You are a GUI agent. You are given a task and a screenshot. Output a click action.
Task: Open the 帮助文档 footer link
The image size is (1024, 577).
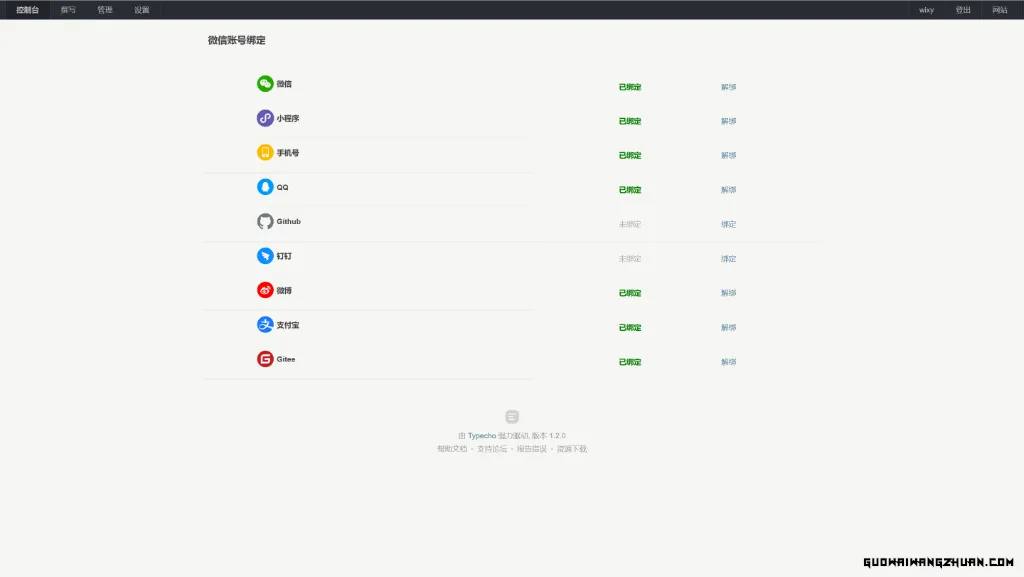tap(452, 449)
